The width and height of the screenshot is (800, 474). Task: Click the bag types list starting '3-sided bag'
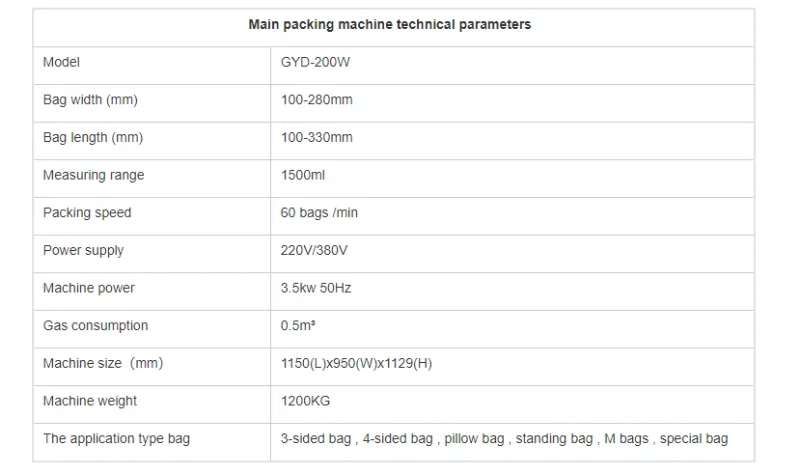point(504,439)
